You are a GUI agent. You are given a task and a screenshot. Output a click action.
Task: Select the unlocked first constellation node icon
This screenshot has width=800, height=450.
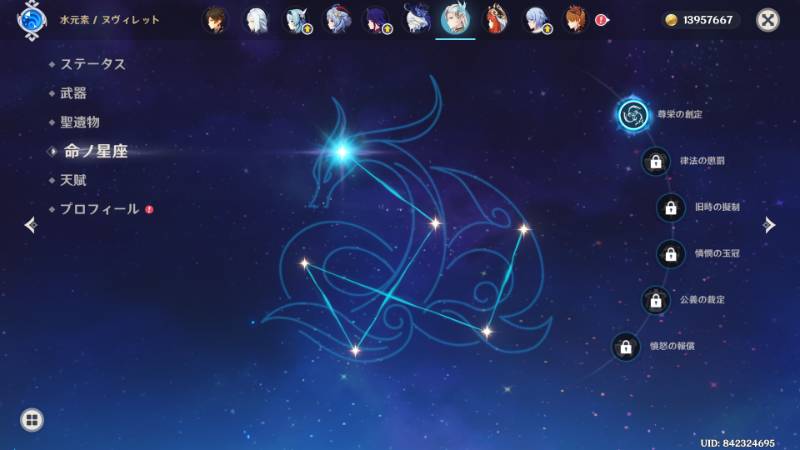pos(633,115)
